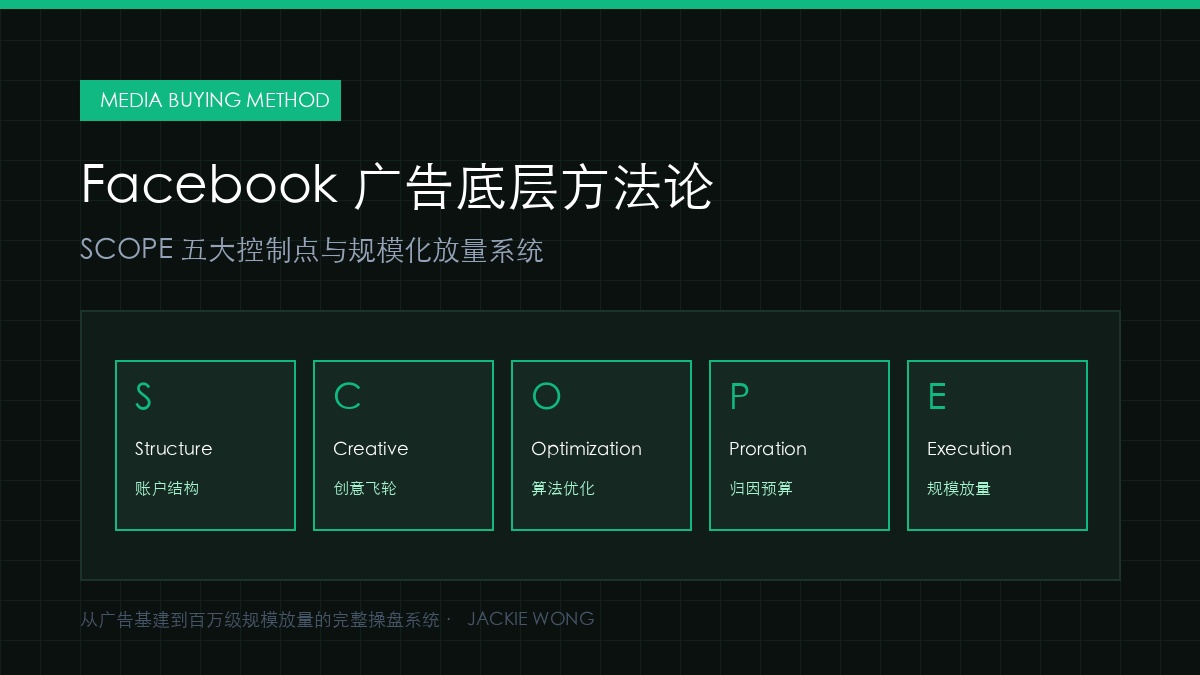
Task: Click the author name 'JACKIE WONG'
Action: 531,619
